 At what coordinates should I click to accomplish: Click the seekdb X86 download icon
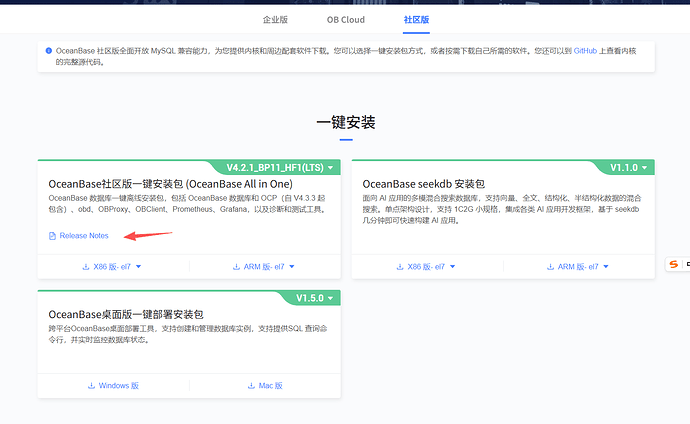400,267
